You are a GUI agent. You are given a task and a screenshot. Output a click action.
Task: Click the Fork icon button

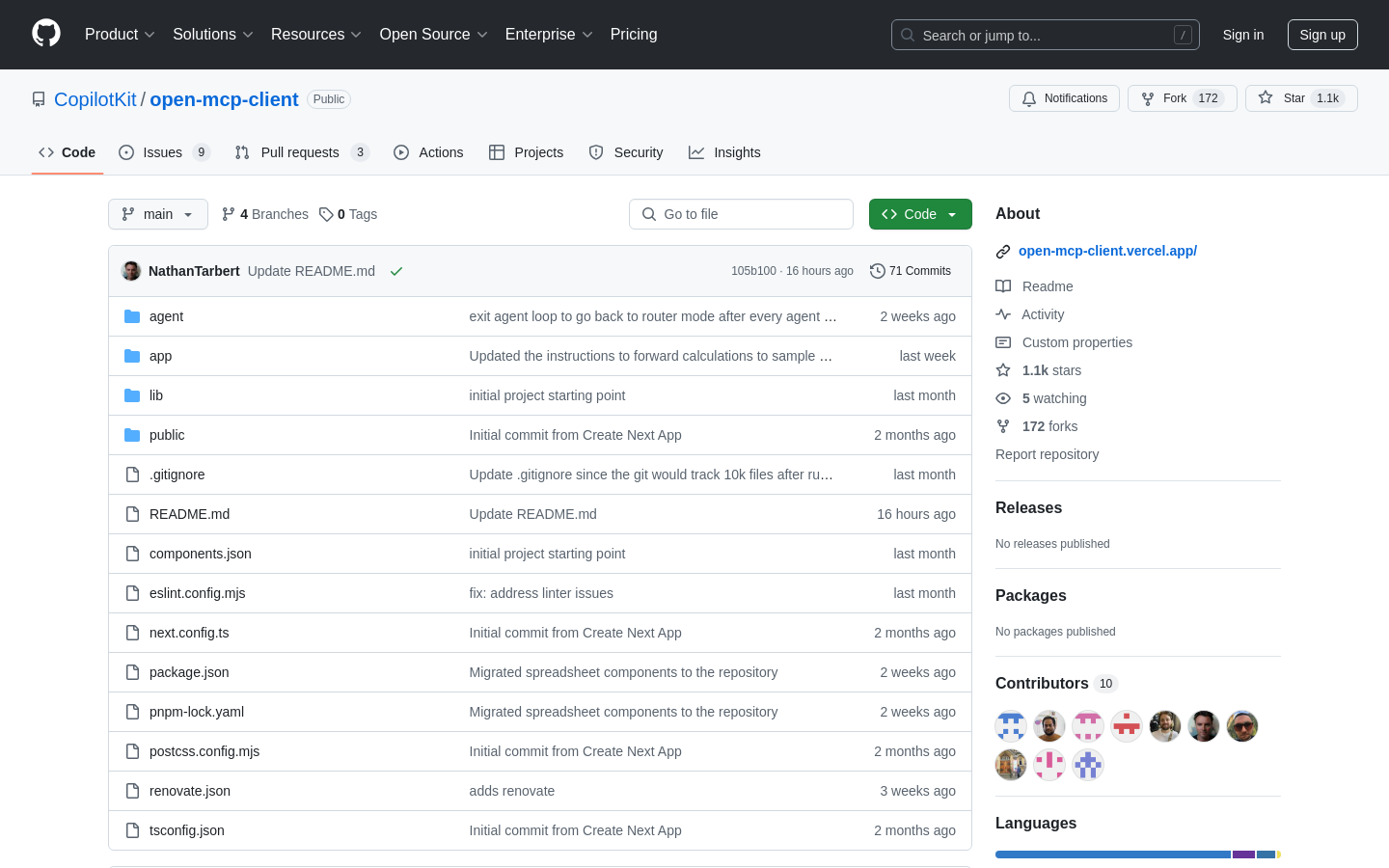[x=1148, y=98]
